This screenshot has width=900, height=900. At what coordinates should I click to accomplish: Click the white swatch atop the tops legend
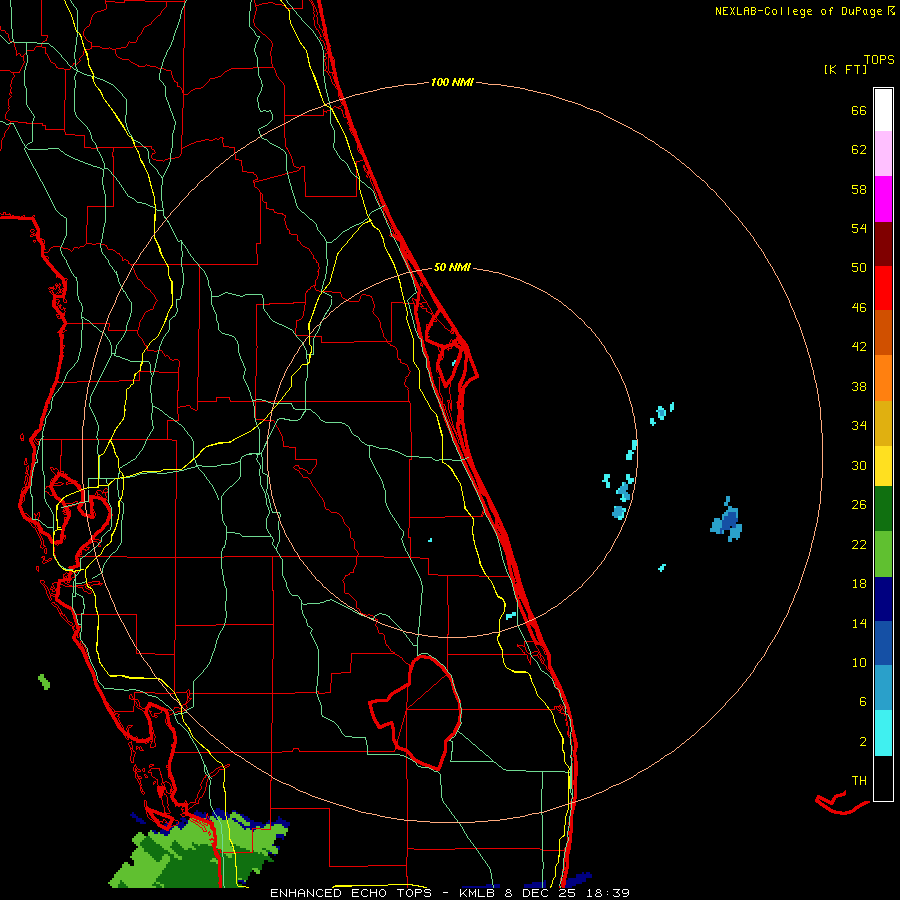coord(883,110)
